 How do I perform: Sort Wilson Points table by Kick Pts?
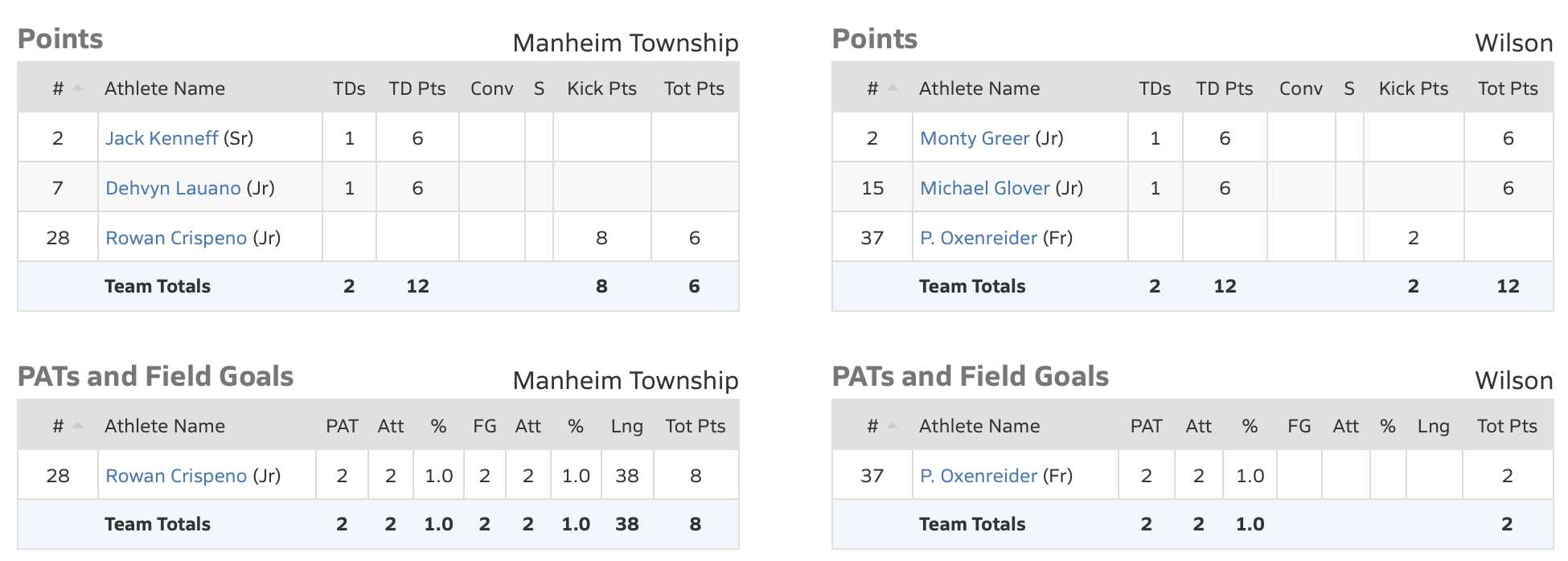pyautogui.click(x=1413, y=88)
